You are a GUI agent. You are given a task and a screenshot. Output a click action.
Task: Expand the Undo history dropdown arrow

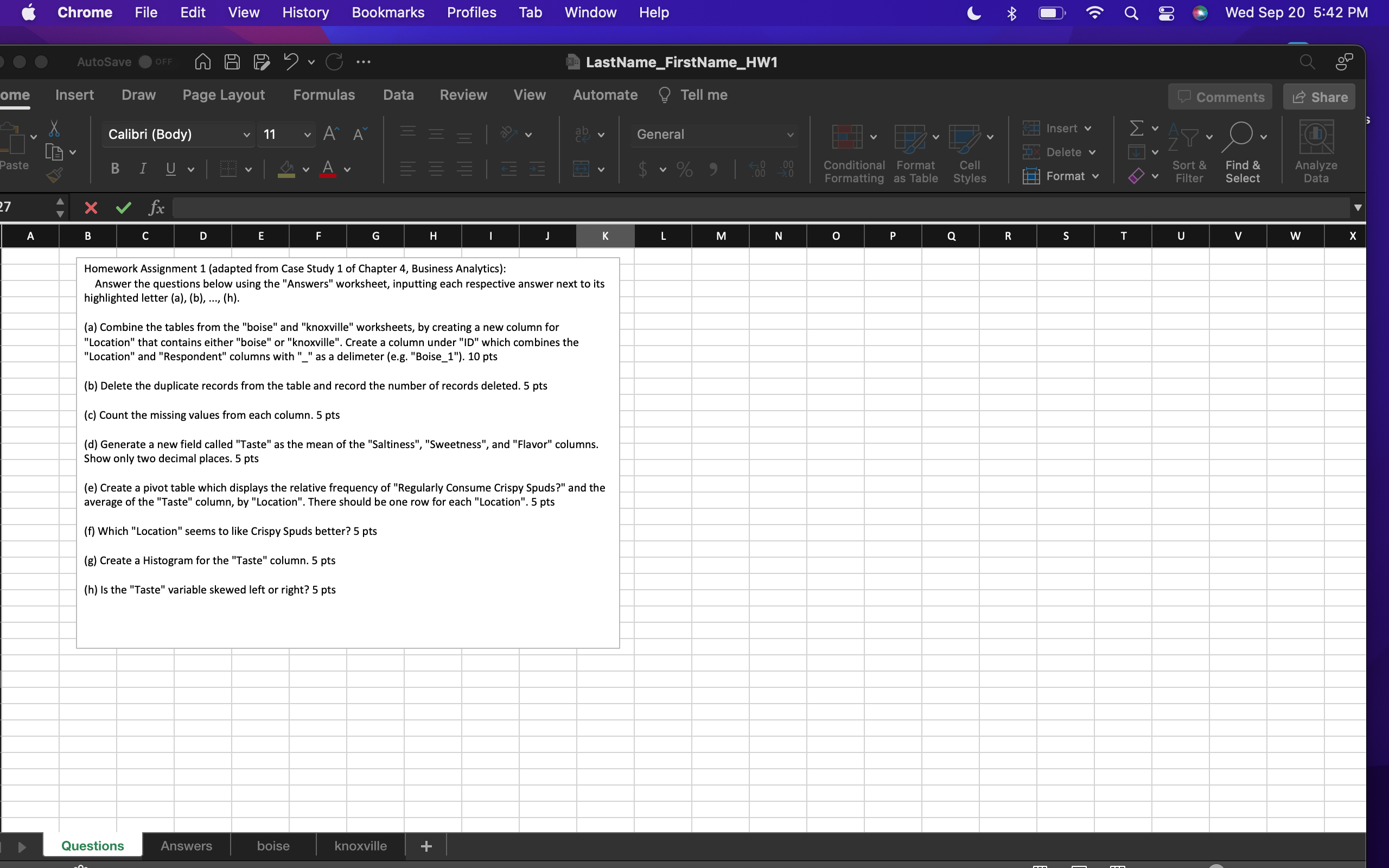(x=311, y=62)
